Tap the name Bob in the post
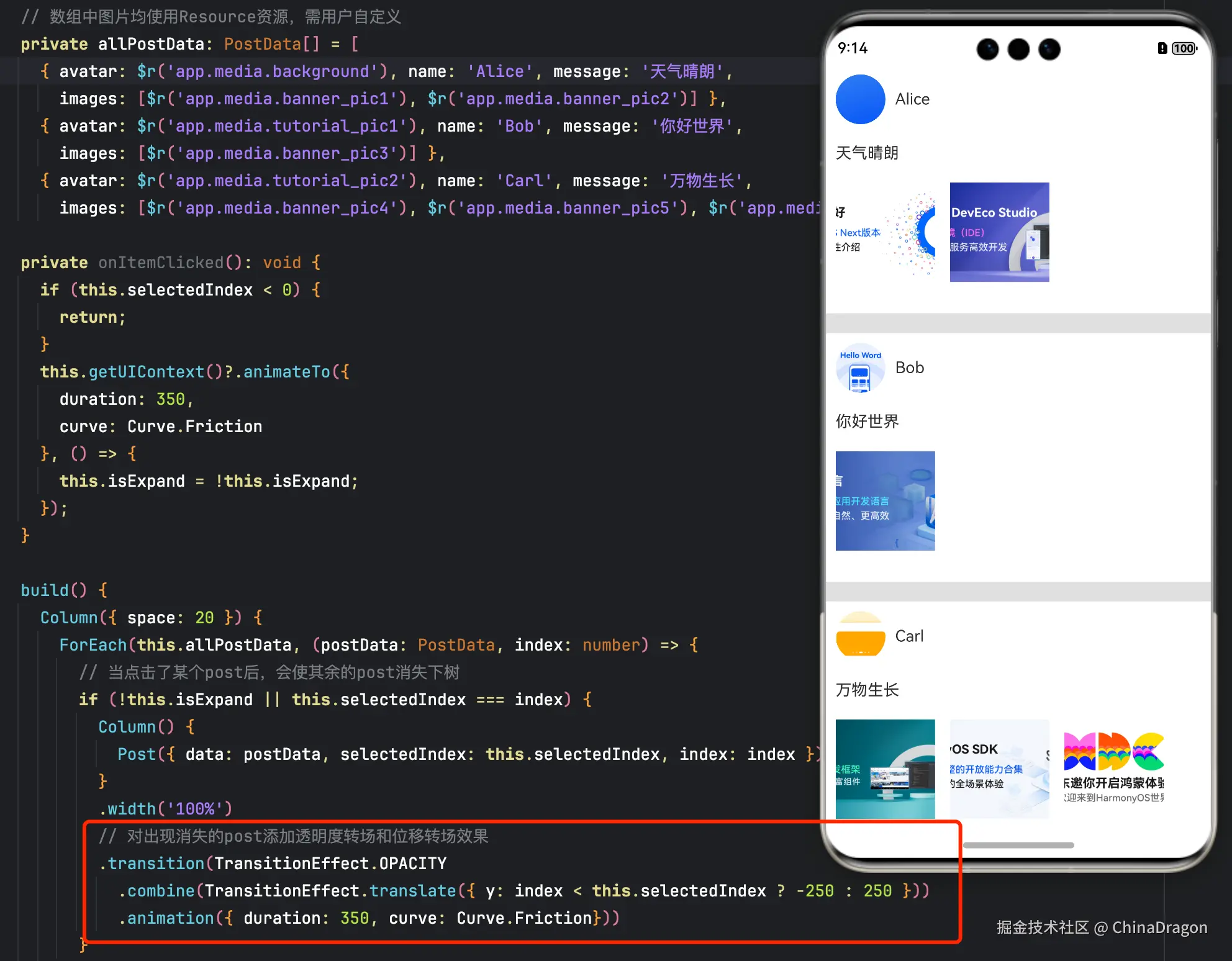The height and width of the screenshot is (961, 1232). tap(910, 368)
